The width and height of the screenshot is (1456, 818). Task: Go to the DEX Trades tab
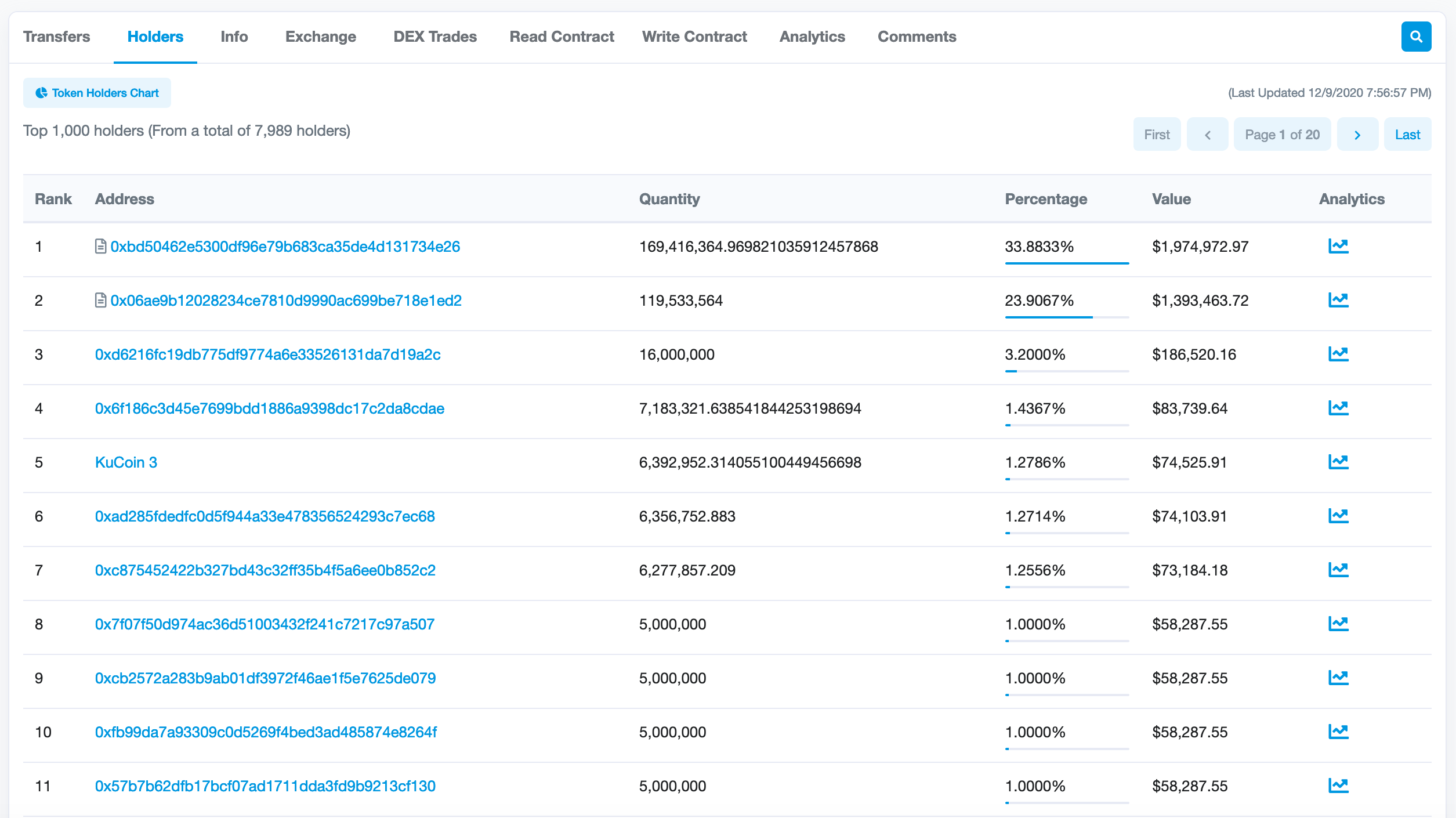[x=435, y=37]
